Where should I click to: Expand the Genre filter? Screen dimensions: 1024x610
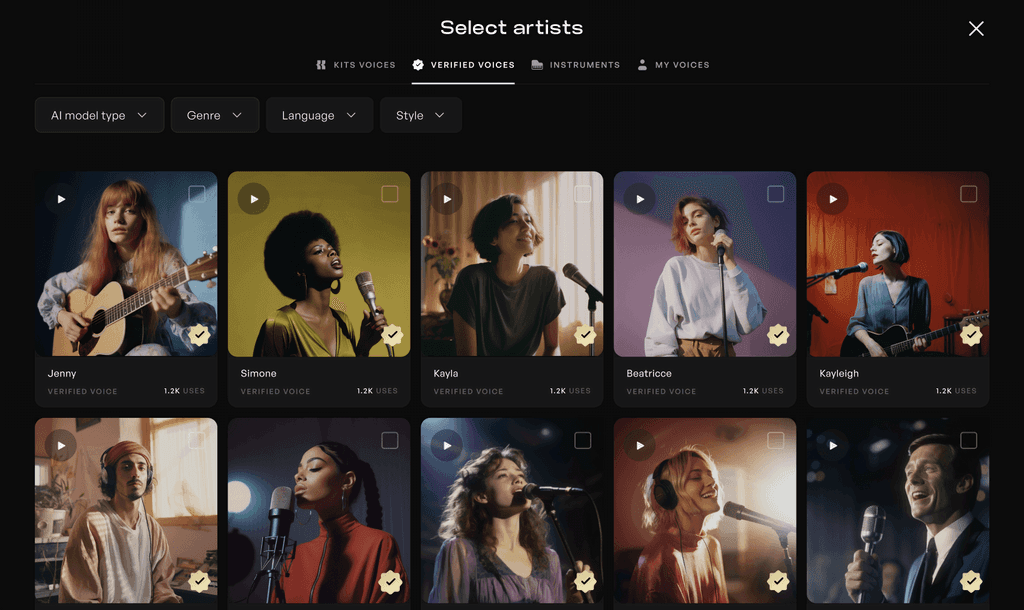(x=214, y=115)
